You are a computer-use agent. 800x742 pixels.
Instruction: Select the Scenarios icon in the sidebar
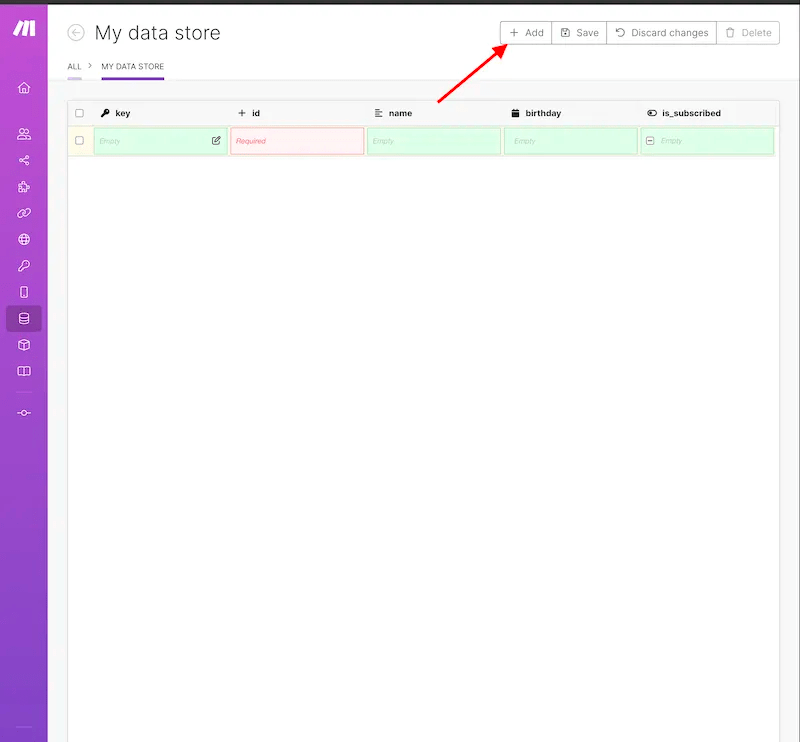23,159
